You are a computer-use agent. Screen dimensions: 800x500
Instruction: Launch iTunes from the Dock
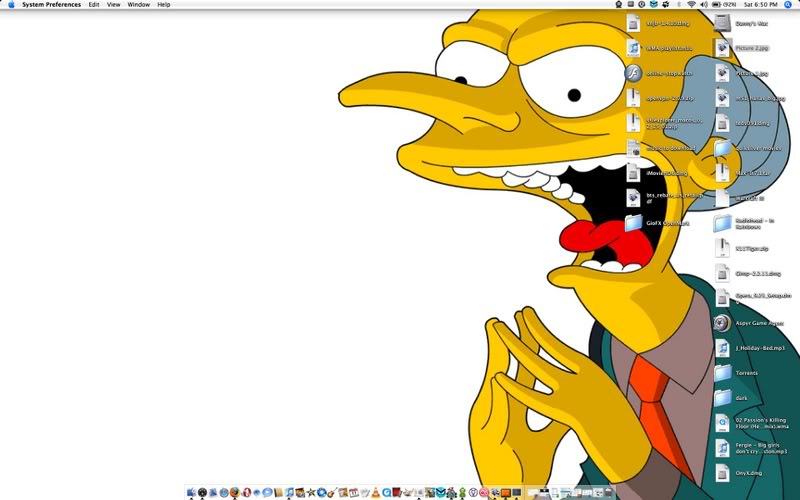[x=289, y=492]
